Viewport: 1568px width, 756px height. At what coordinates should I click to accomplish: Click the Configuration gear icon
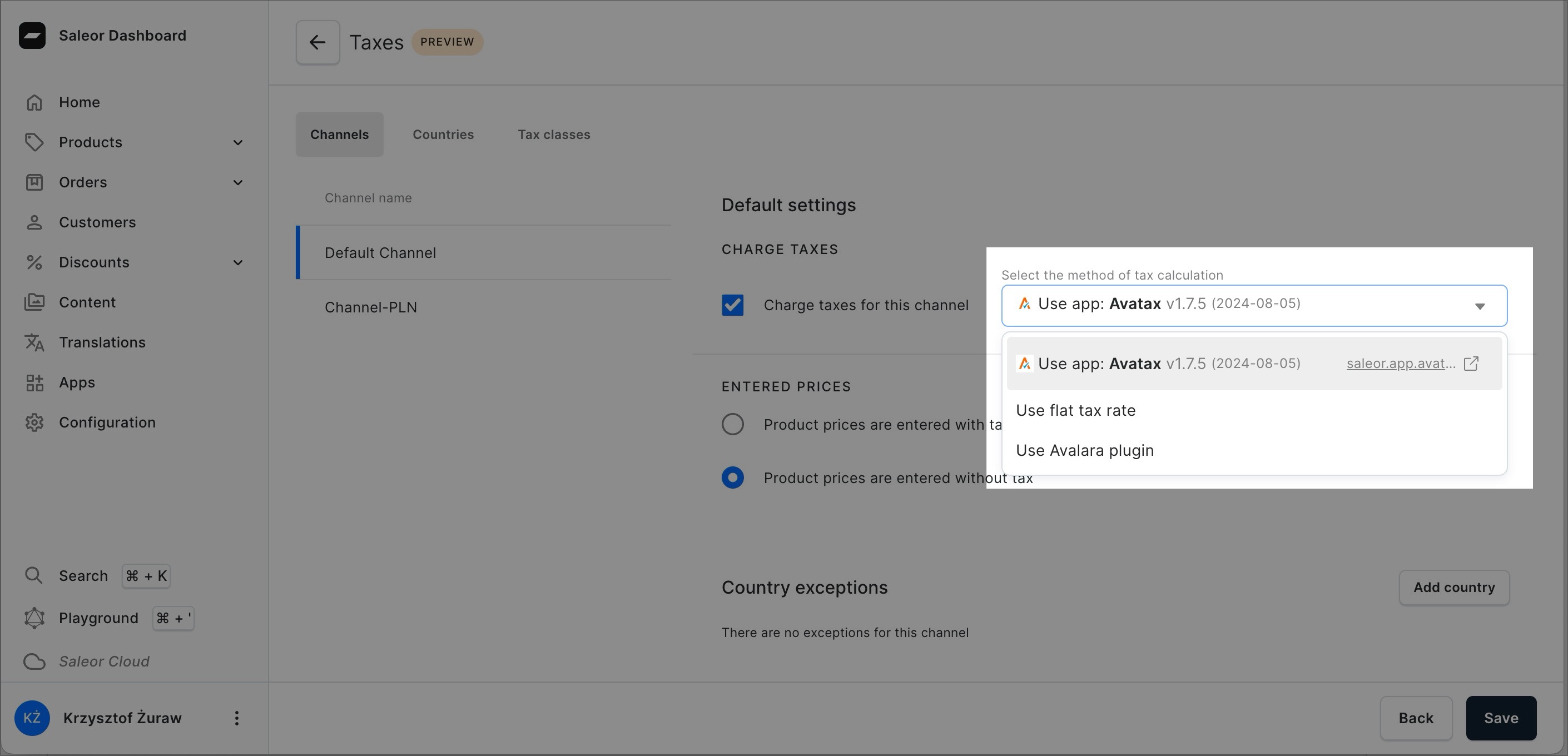34,422
